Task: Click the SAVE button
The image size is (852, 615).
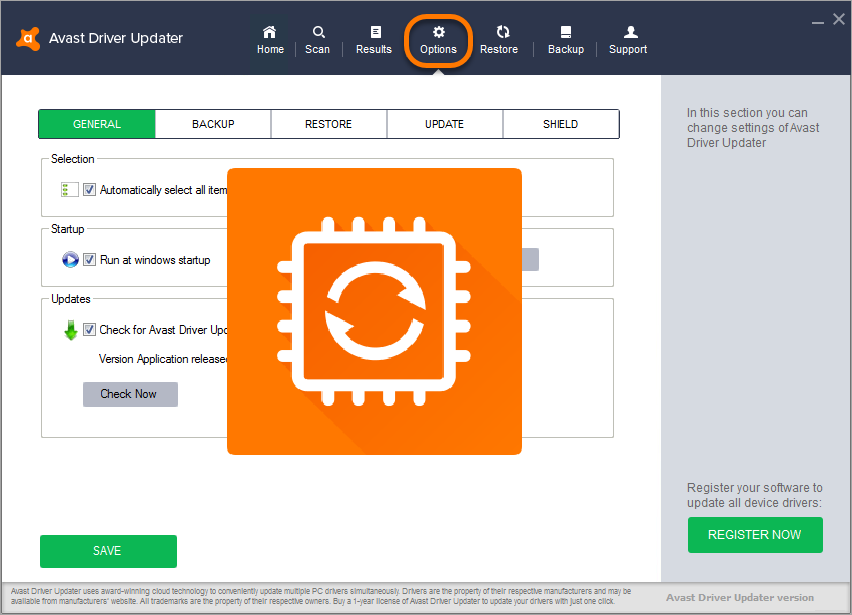Action: [108, 551]
